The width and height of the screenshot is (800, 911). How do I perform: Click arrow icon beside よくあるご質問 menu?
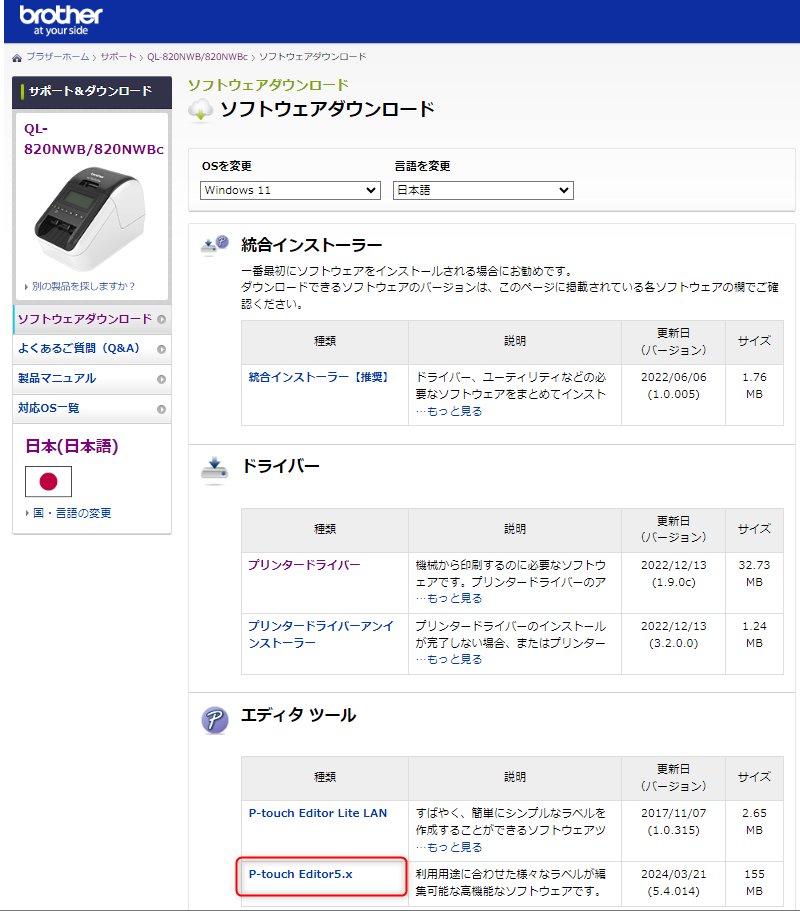162,349
